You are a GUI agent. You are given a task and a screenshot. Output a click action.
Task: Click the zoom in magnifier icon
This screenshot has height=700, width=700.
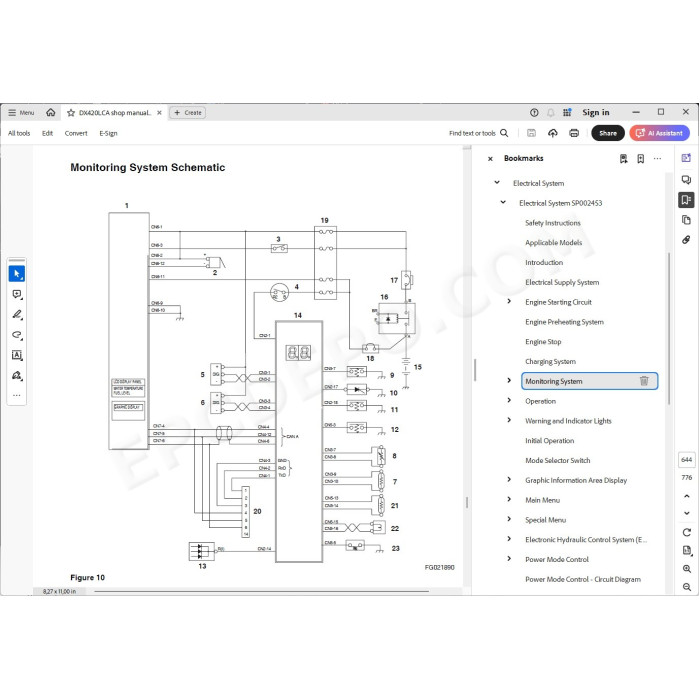[x=687, y=569]
